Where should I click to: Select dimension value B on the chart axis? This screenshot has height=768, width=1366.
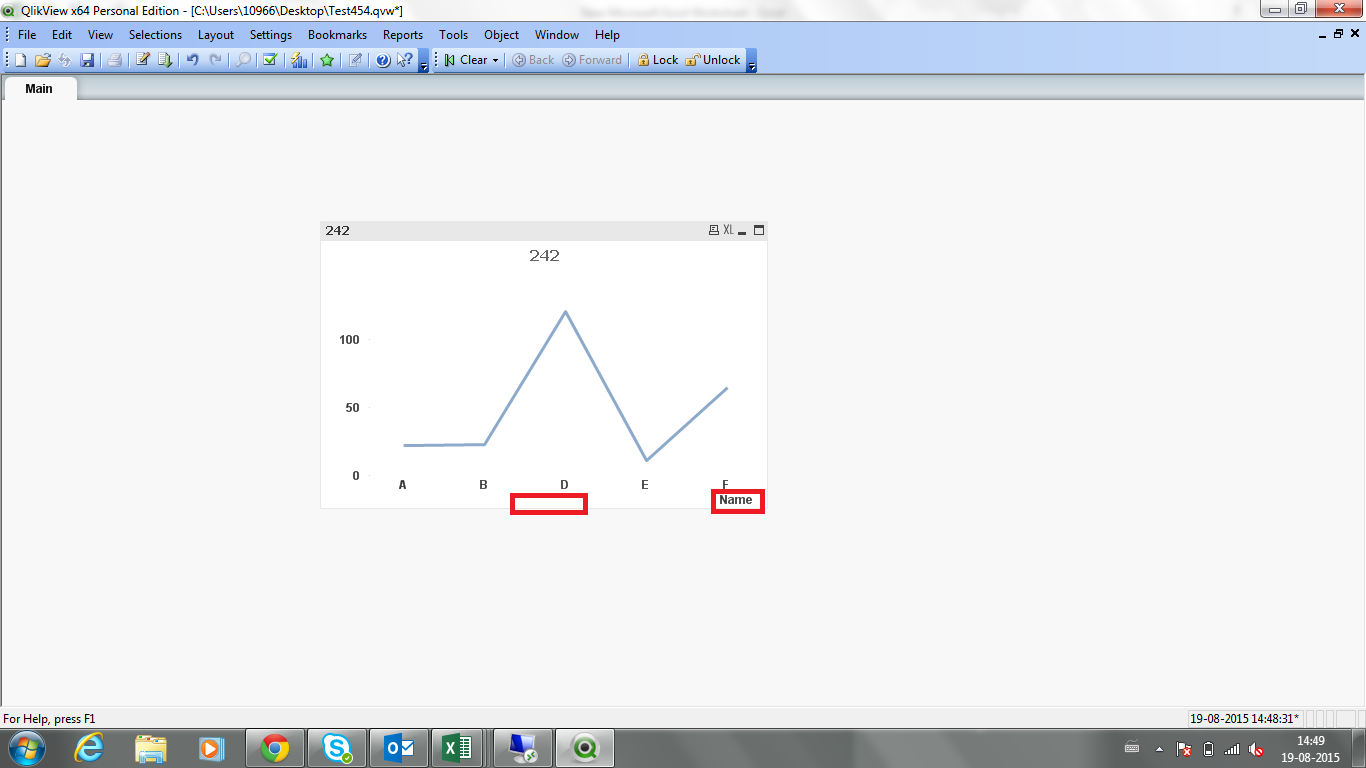[x=483, y=485]
